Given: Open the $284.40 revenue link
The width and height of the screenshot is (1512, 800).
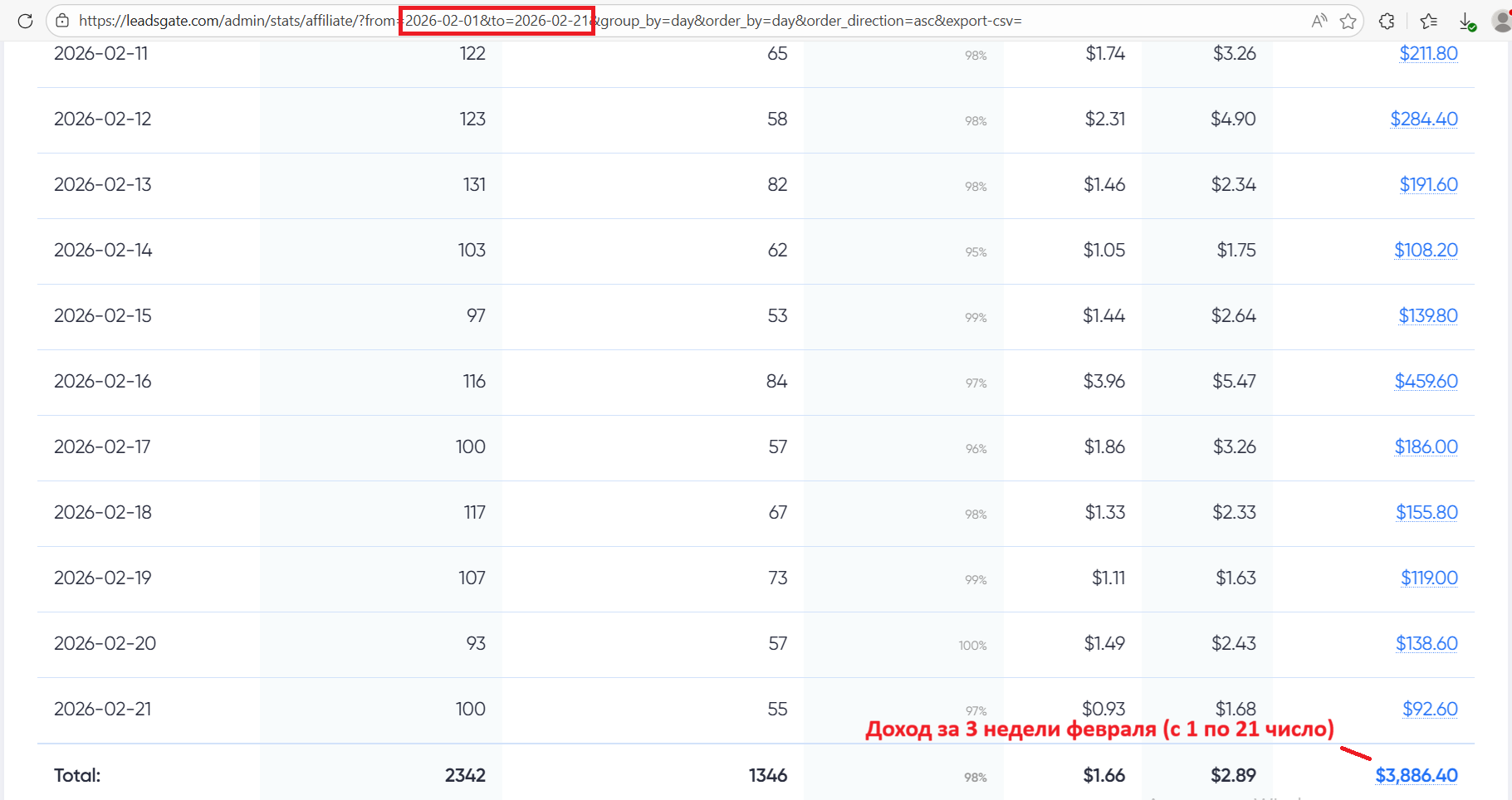Looking at the screenshot, I should coord(1424,119).
